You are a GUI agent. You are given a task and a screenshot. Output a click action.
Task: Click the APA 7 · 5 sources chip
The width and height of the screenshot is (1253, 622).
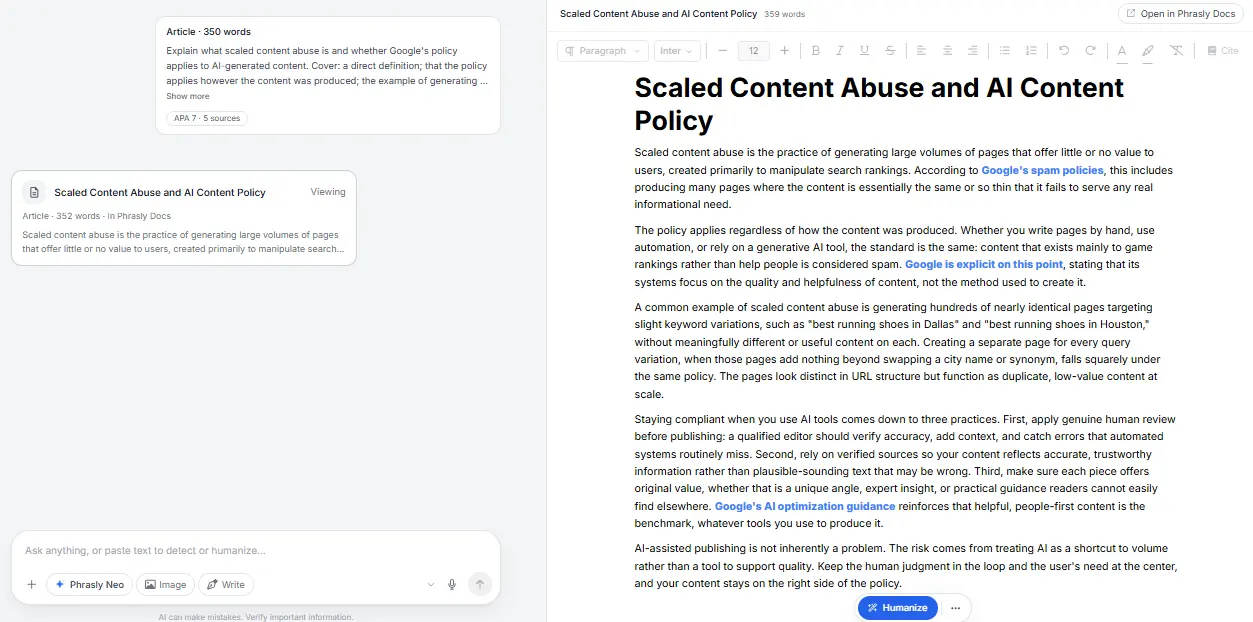(x=207, y=118)
